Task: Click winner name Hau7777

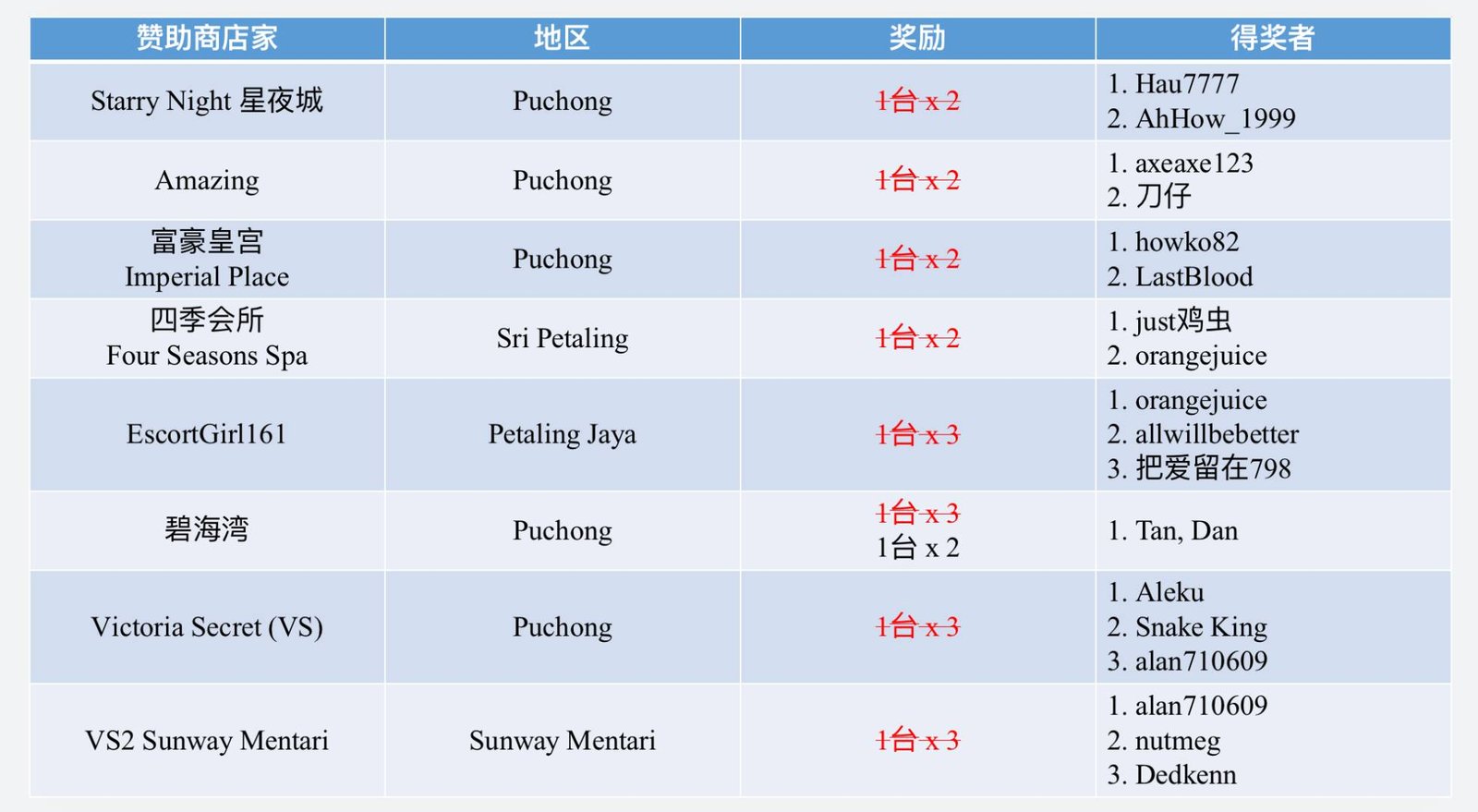Action: coord(1186,84)
